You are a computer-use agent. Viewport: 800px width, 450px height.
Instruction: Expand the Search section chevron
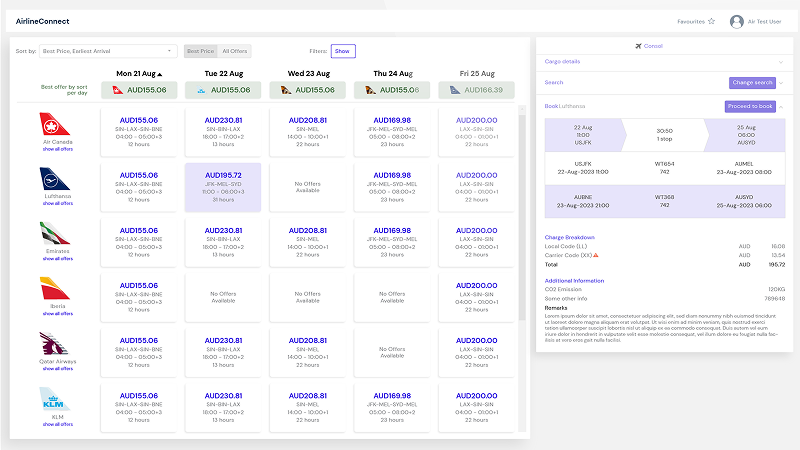coord(781,83)
